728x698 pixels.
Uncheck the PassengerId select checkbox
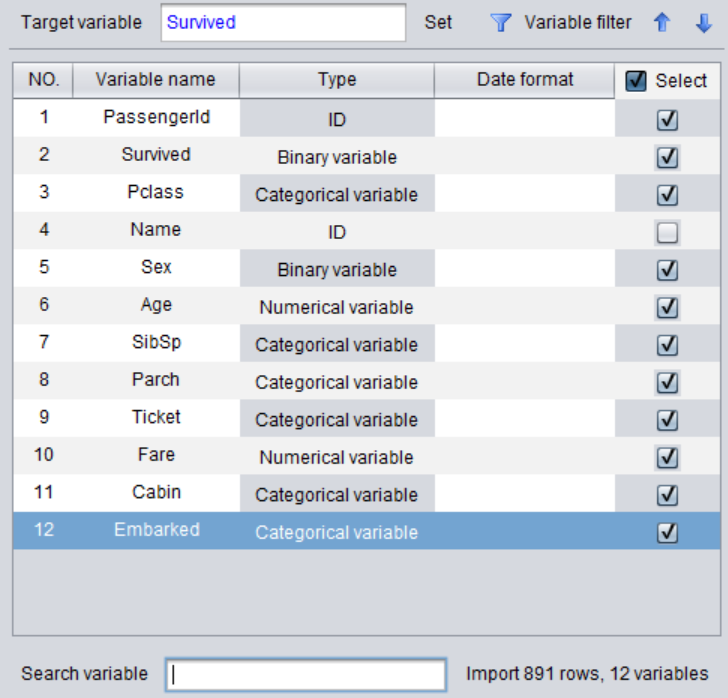pos(667,120)
